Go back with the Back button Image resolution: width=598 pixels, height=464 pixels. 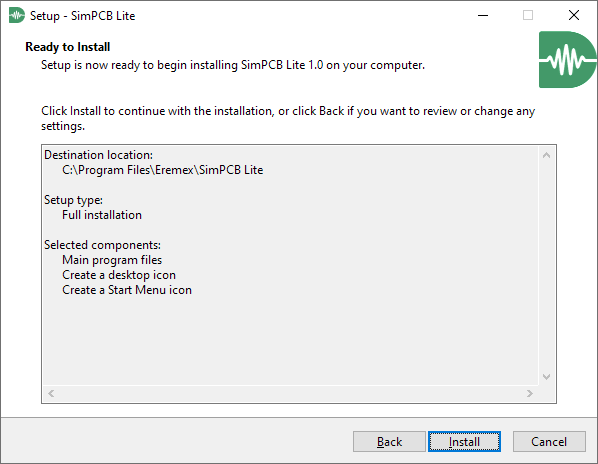point(389,442)
